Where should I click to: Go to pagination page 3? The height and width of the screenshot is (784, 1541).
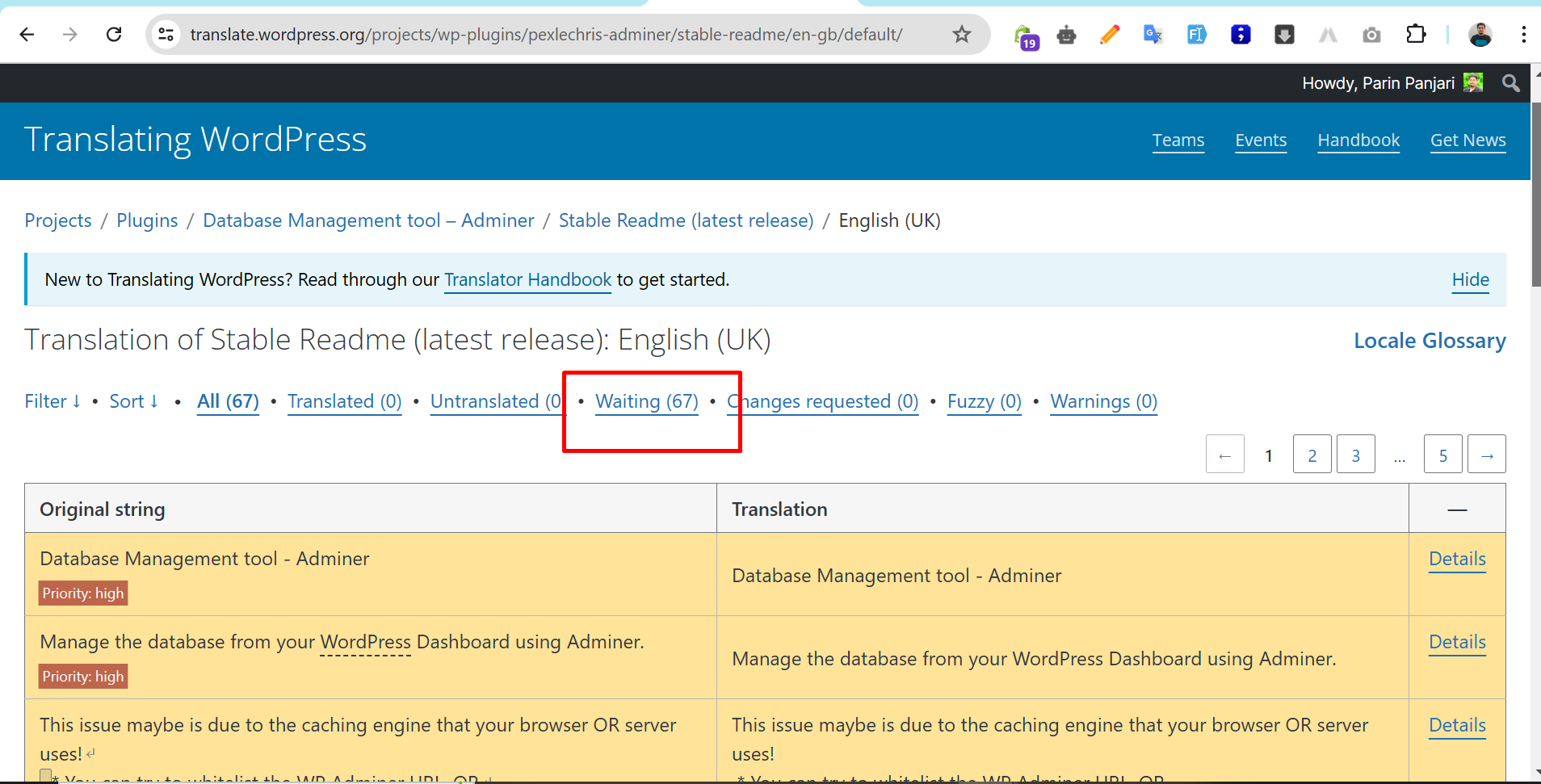click(x=1356, y=454)
